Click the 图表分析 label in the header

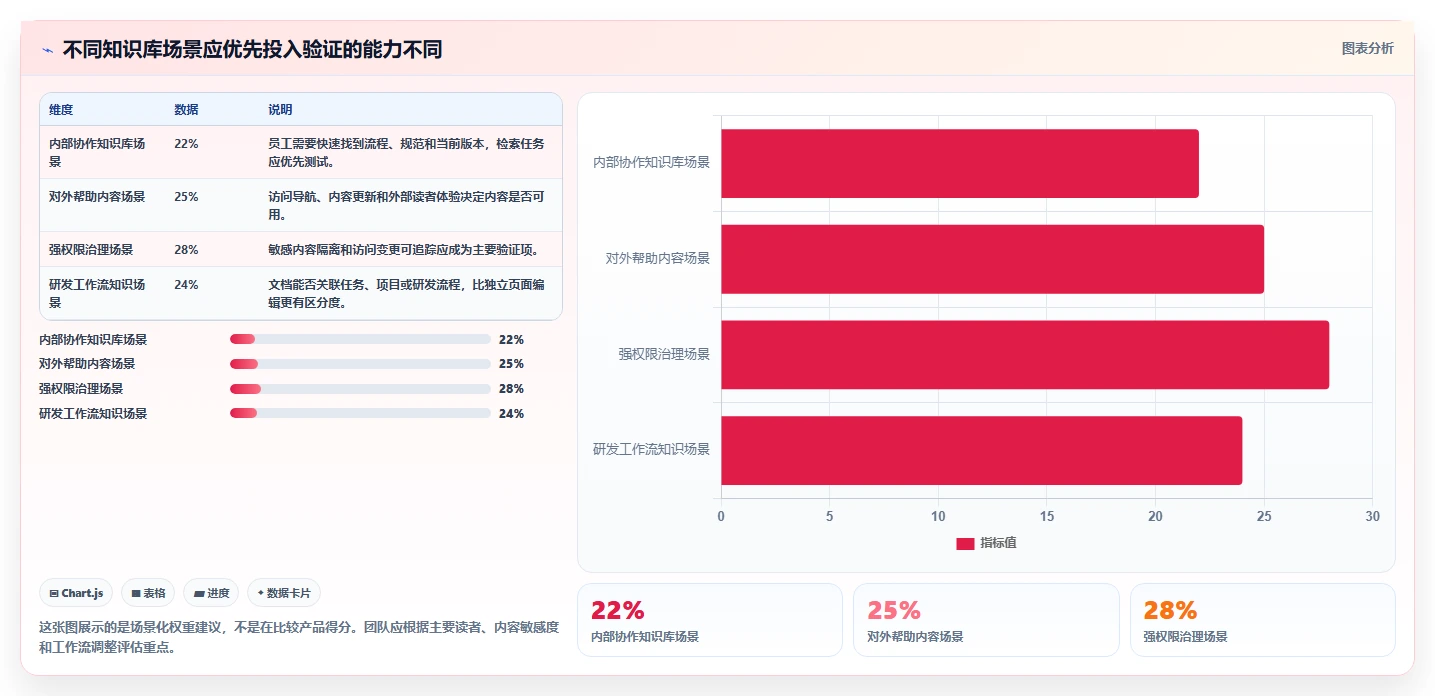point(1367,48)
